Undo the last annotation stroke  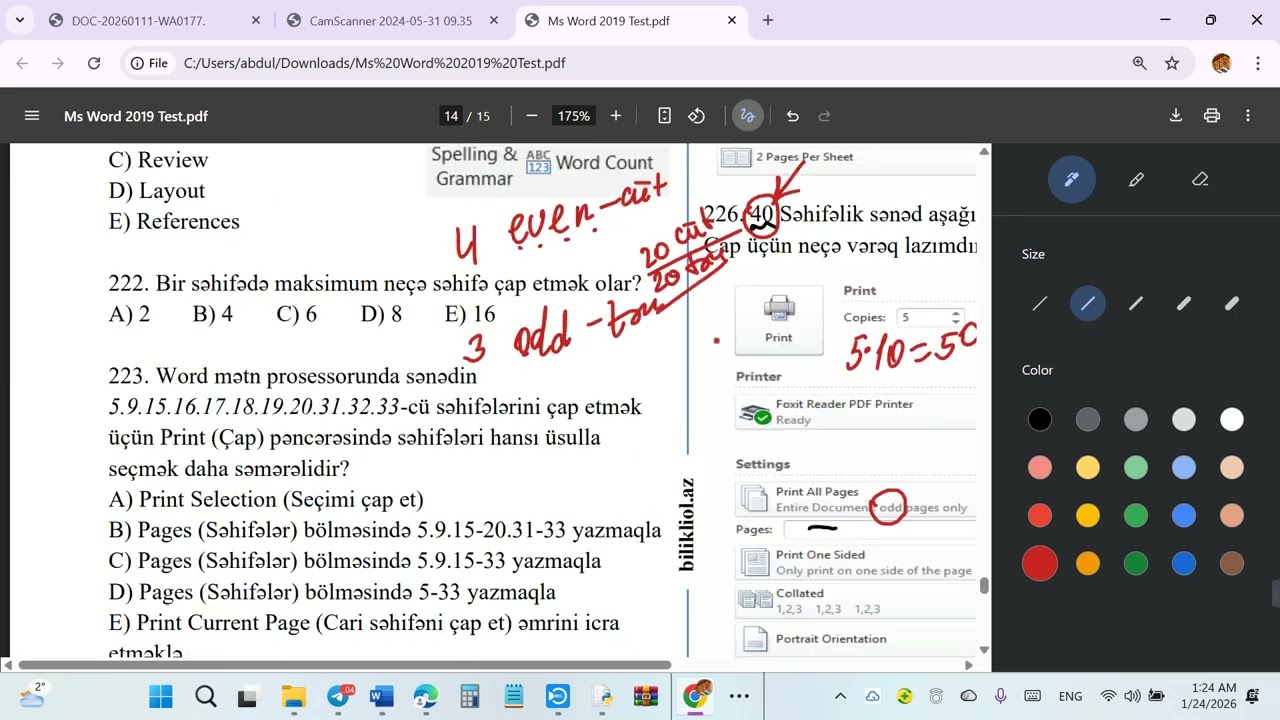coord(793,116)
